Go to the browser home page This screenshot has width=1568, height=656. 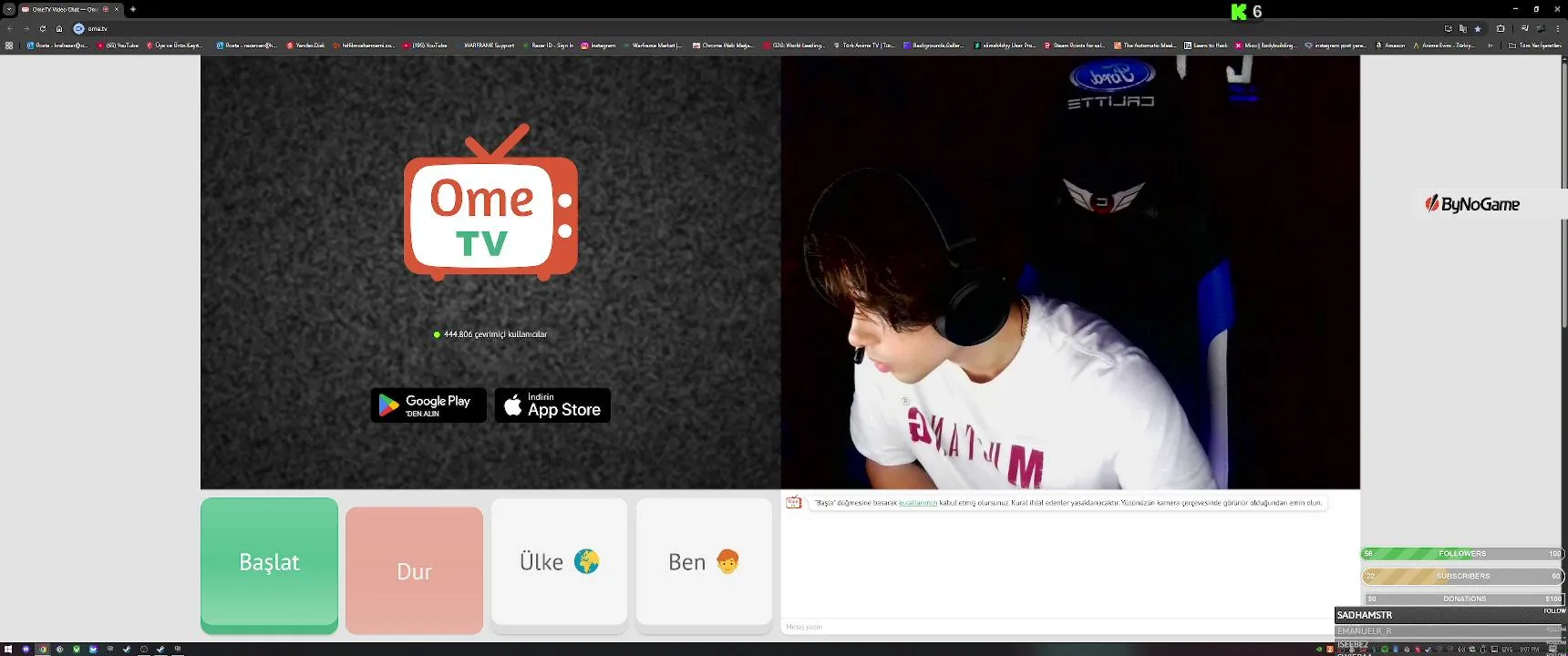tap(59, 28)
